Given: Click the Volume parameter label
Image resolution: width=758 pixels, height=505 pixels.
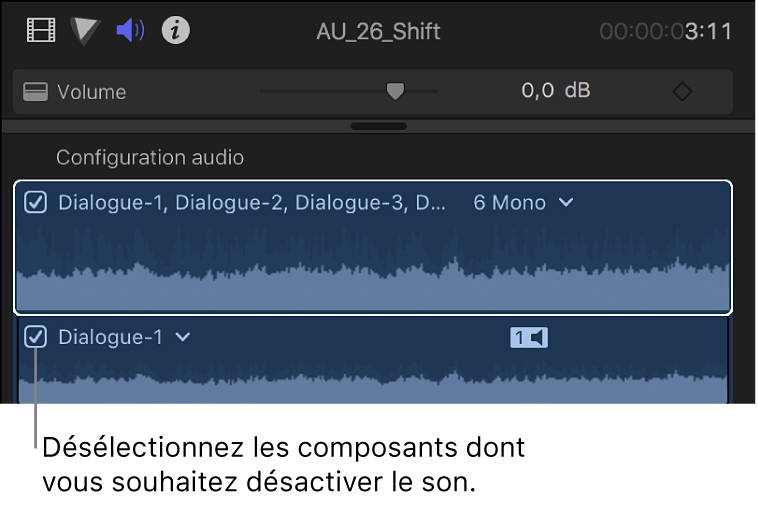Looking at the screenshot, I should 92,92.
